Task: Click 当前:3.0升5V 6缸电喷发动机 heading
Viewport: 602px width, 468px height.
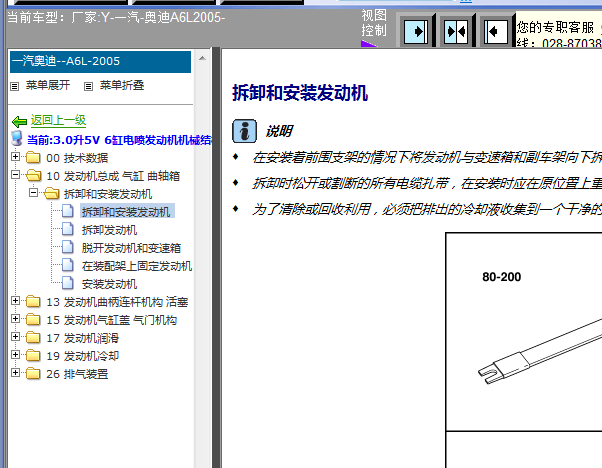Action: coord(119,140)
